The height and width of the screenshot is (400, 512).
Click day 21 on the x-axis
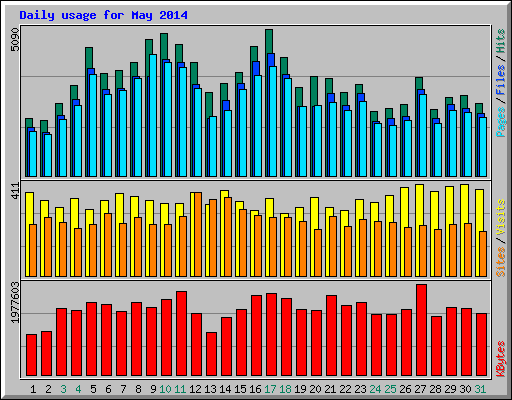[330, 389]
